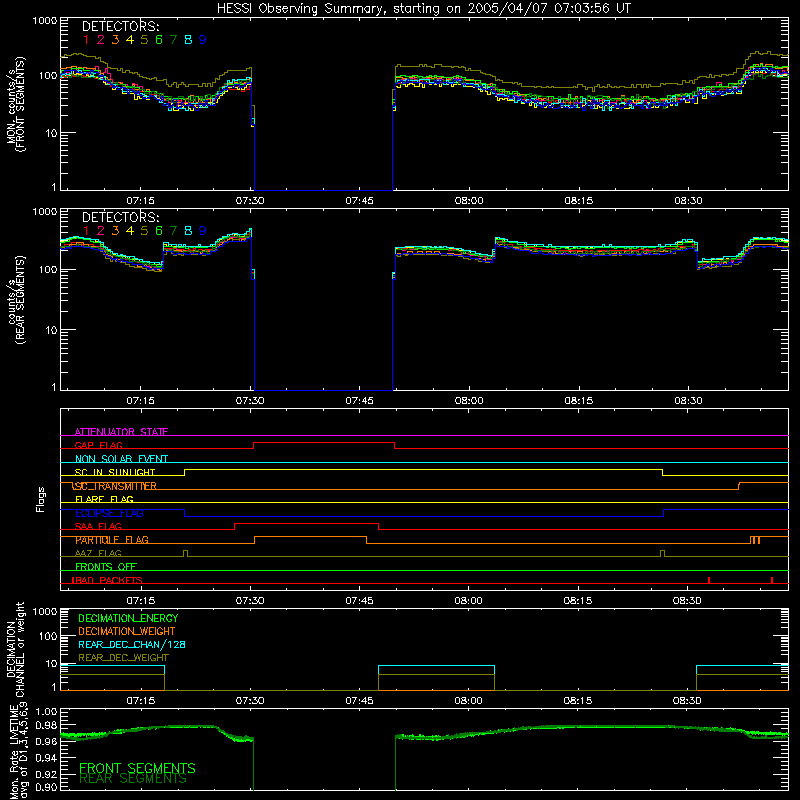
Task: Click the red BAD_PACKETS spike near 08:33
Action: tap(709, 580)
